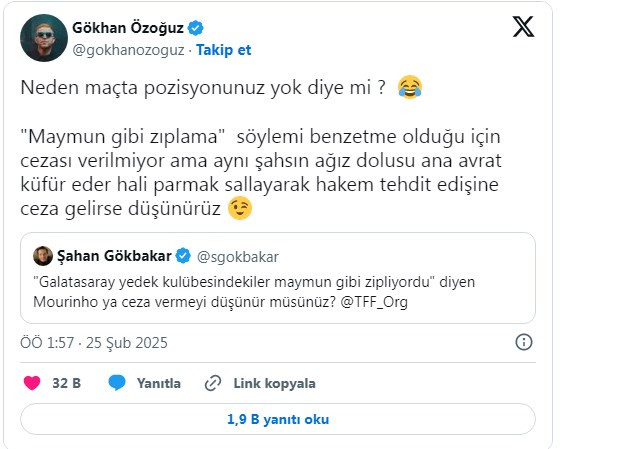Screen dimensions: 643x449
Task: Click the winking face emoji
Action: click(239, 209)
